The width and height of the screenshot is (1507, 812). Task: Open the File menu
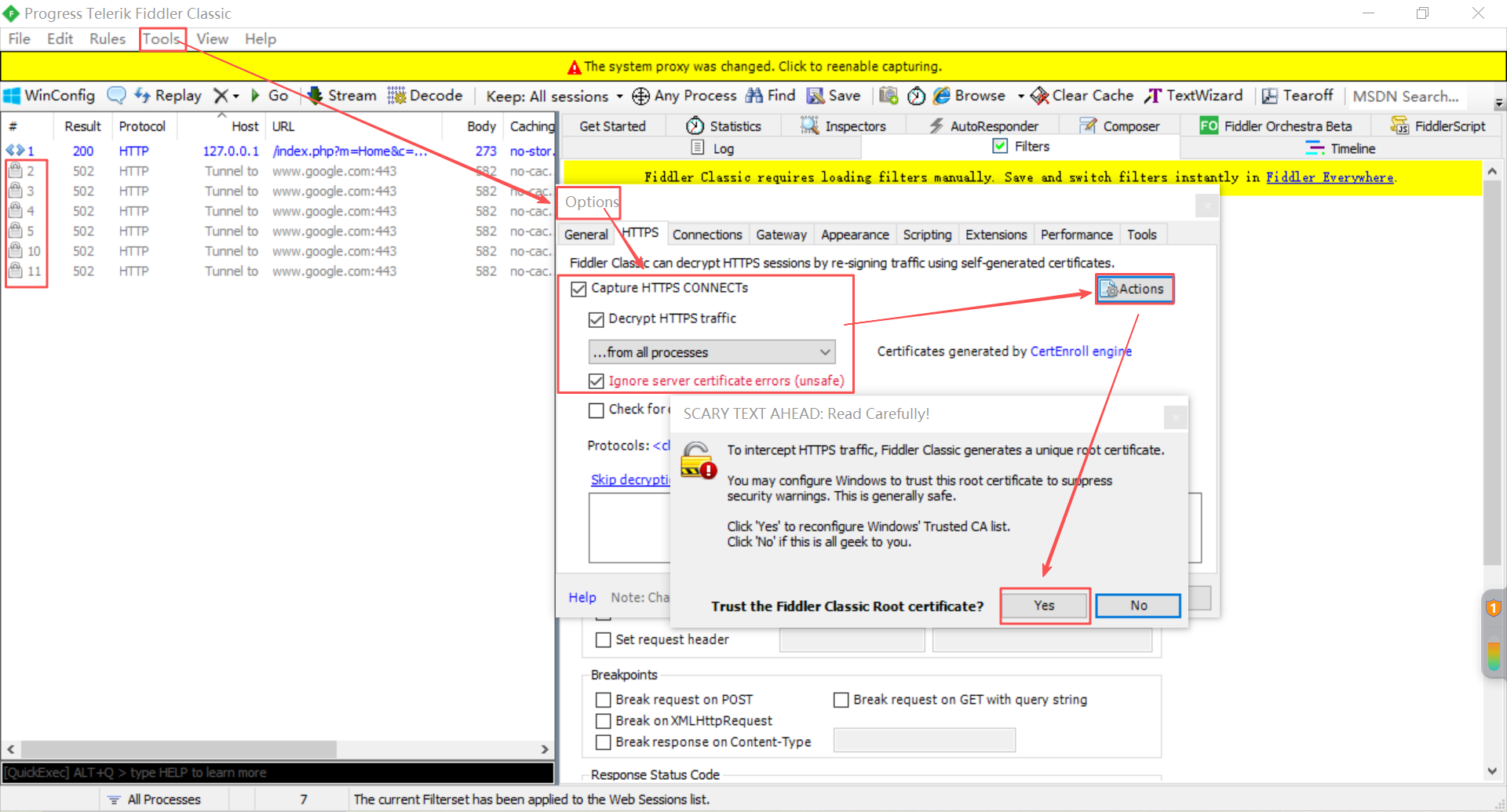pos(19,39)
